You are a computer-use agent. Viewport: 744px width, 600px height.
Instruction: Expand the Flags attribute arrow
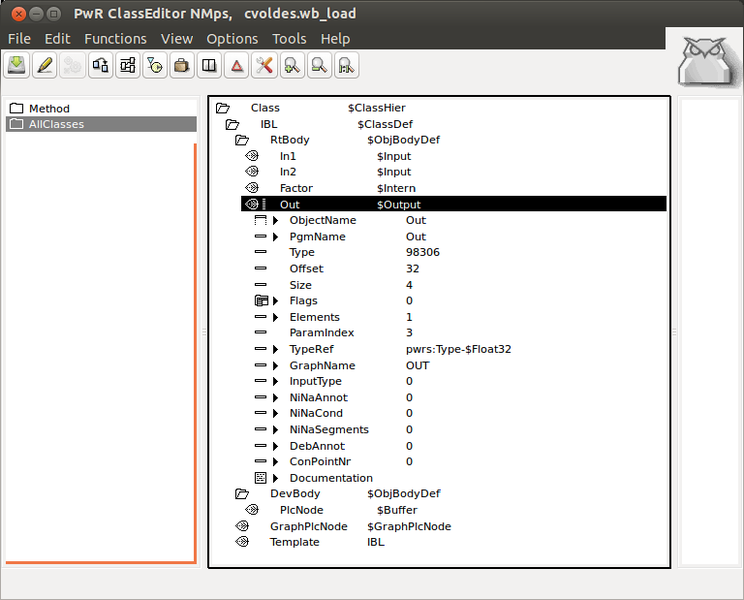coord(276,301)
